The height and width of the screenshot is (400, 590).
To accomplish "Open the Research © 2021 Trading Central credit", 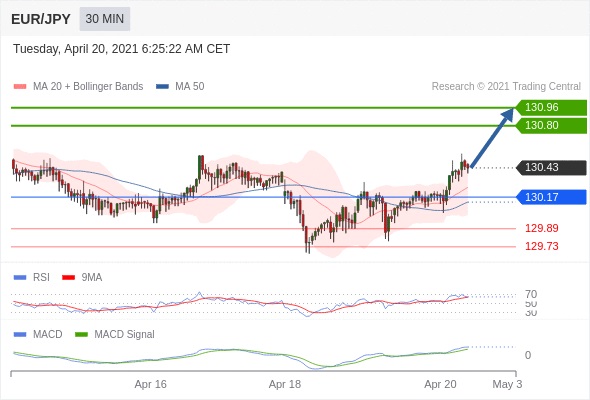I will 506,87.
